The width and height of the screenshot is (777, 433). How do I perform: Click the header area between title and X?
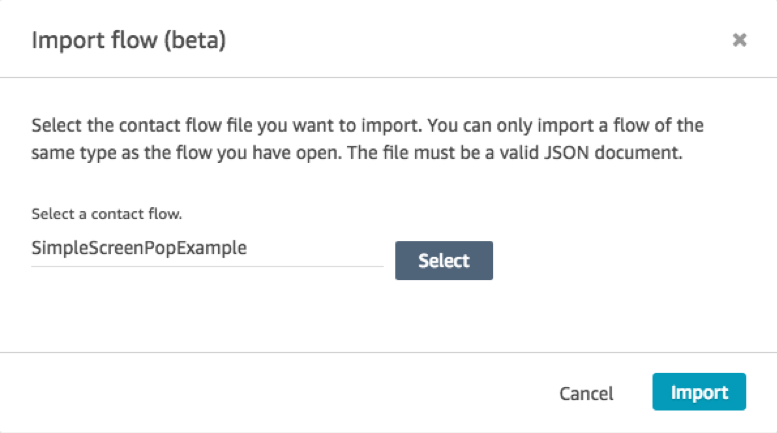(476, 40)
